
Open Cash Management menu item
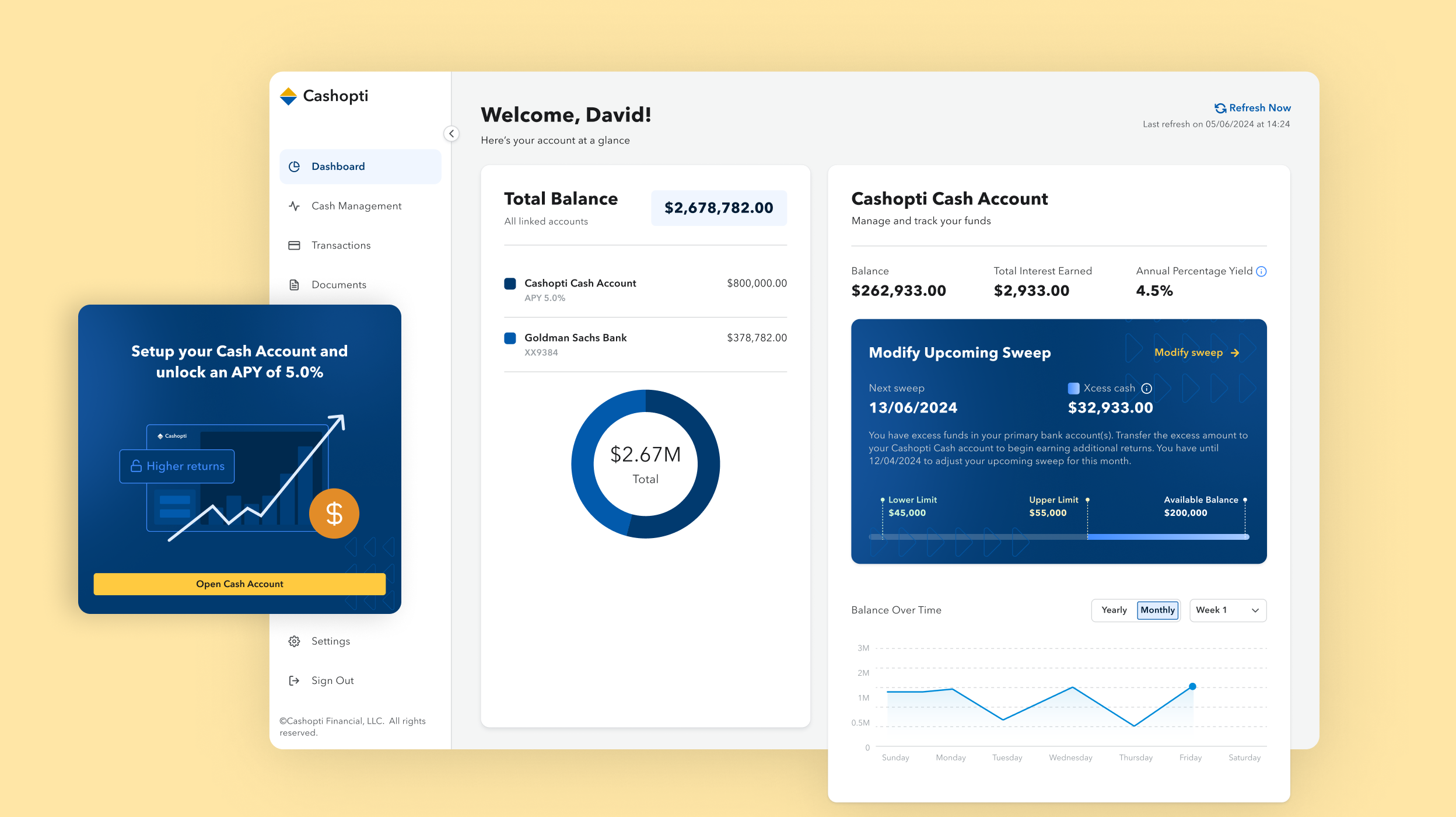(x=356, y=206)
